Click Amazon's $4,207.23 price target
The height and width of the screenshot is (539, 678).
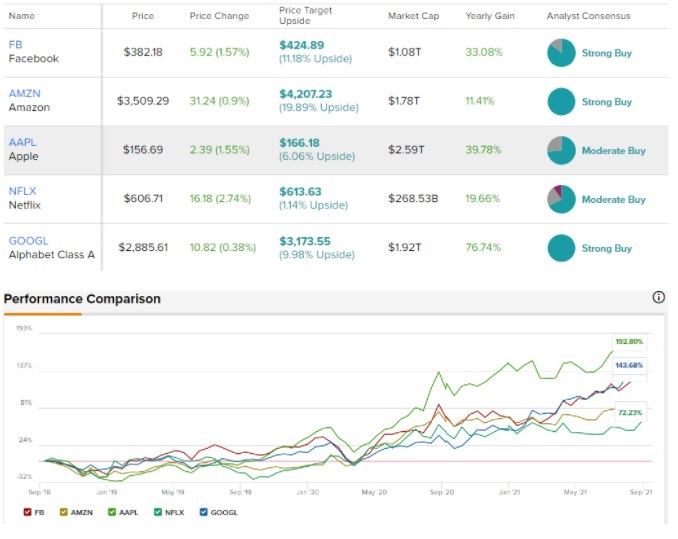(x=305, y=94)
